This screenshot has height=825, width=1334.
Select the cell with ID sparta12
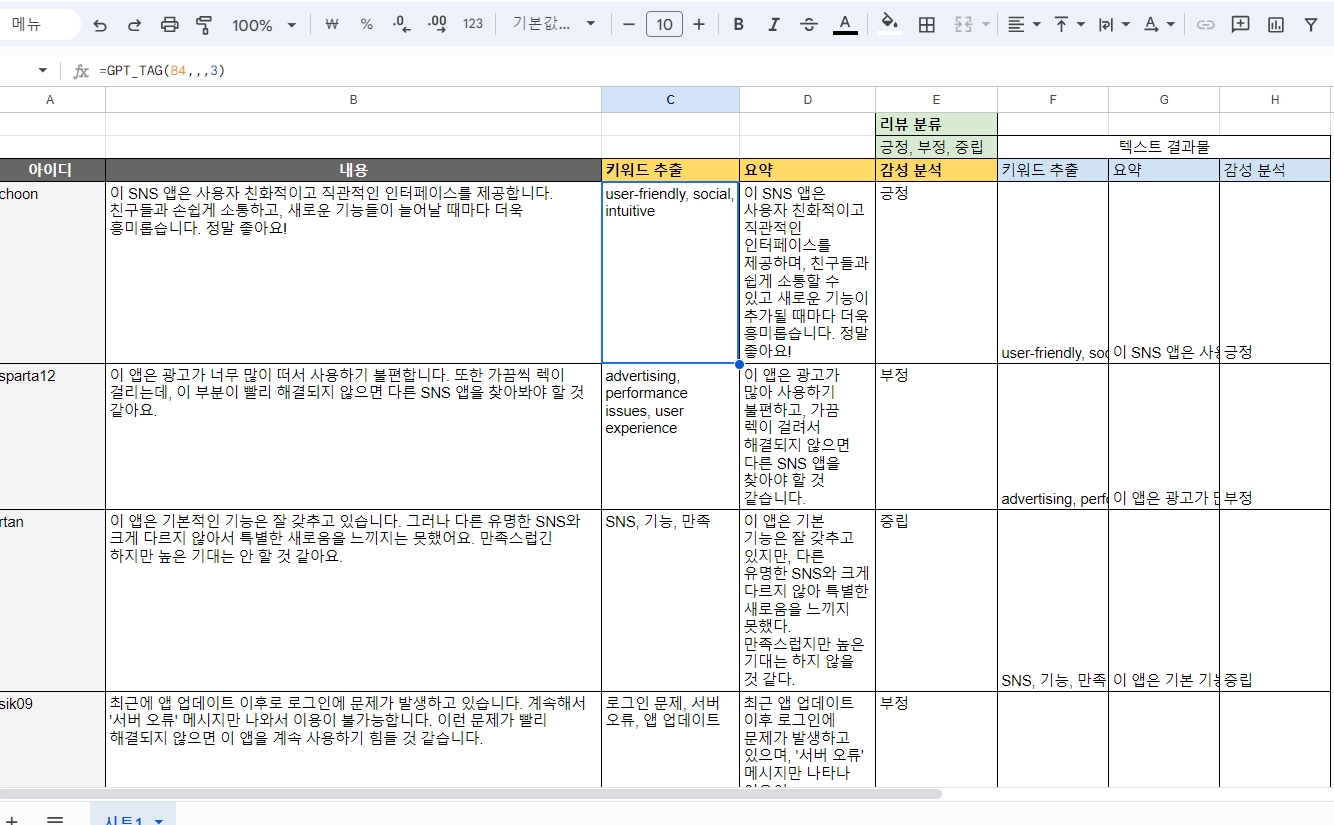pos(52,437)
